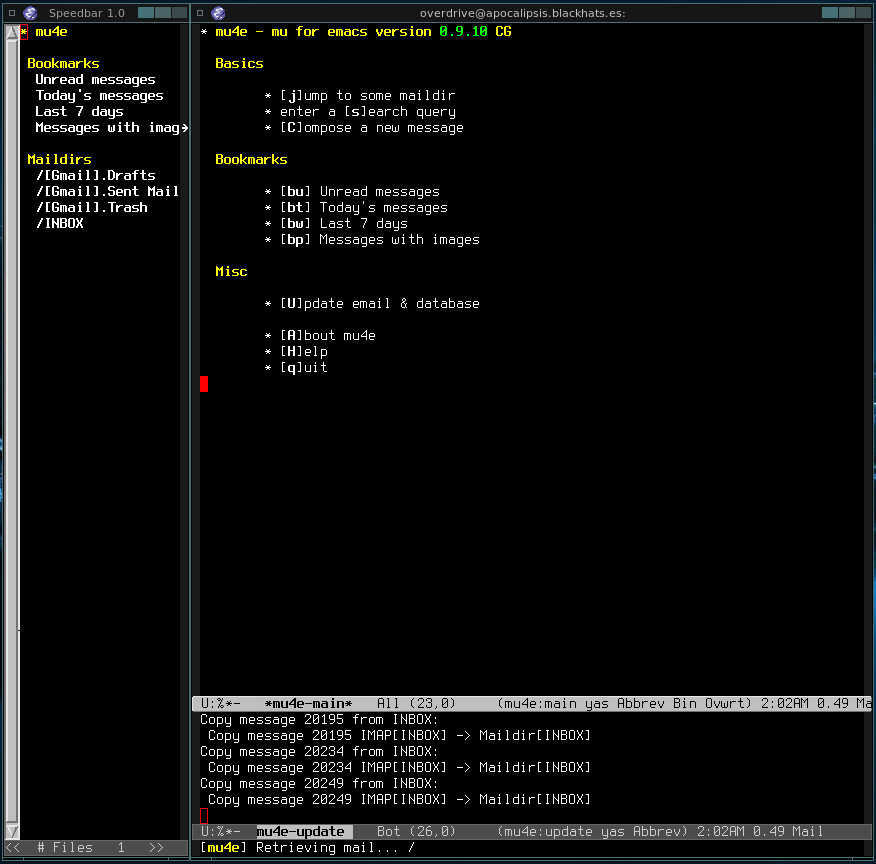
Task: Click the Emacs icon in Speedbar title bar
Action: tap(30, 13)
